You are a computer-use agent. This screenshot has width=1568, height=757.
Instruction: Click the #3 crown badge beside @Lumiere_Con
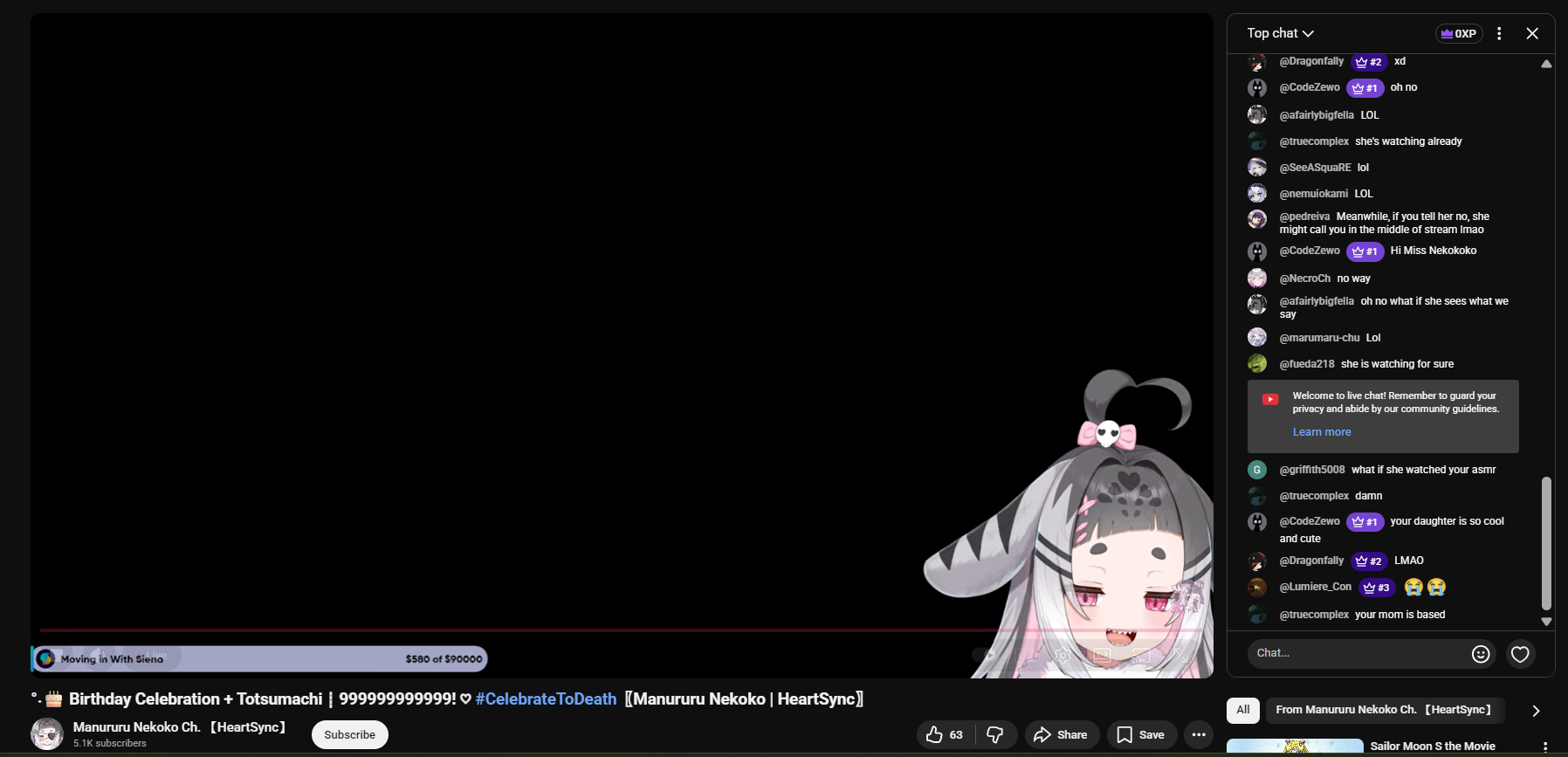click(x=1377, y=588)
